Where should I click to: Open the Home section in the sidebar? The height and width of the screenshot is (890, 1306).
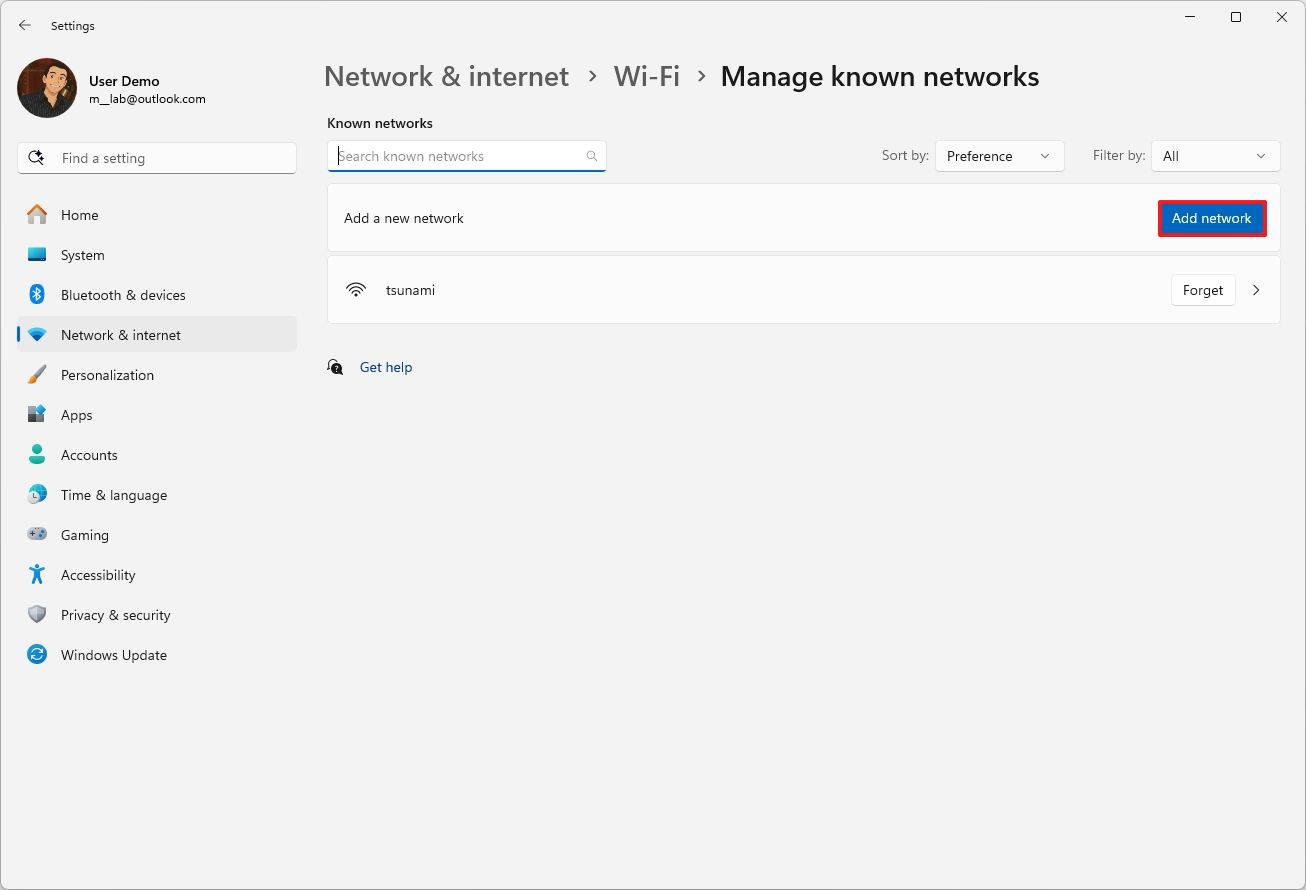point(79,215)
